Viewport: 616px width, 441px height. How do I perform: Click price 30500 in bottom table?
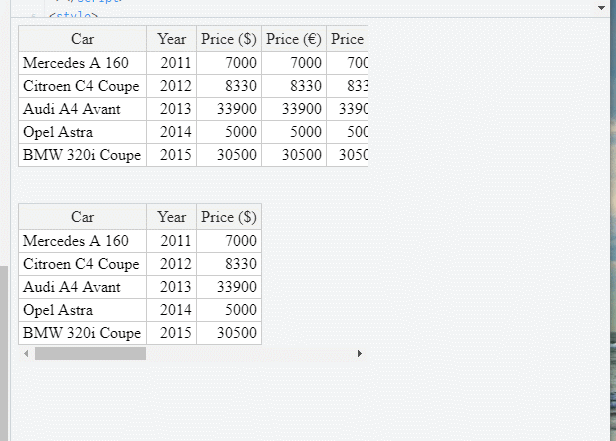pyautogui.click(x=229, y=333)
